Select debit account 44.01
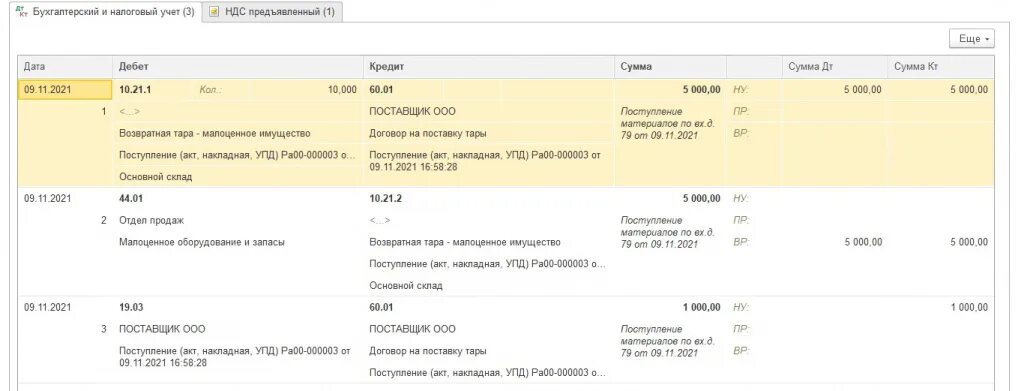 click(x=131, y=198)
